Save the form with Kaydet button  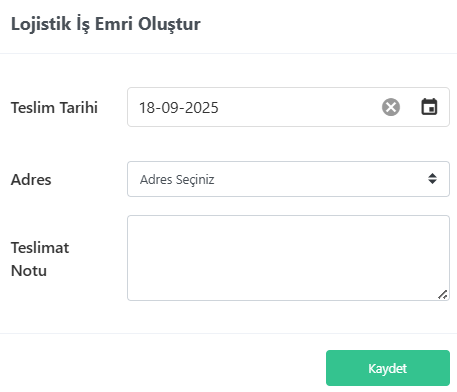388,368
